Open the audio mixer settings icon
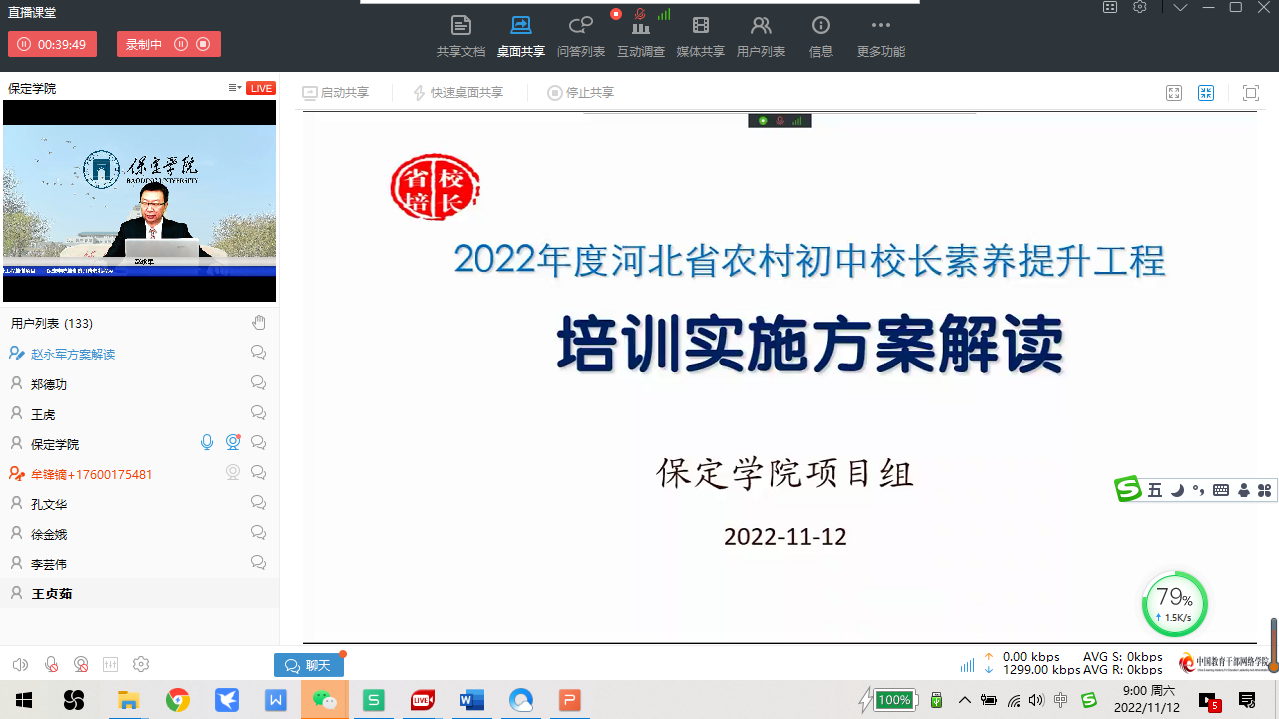The width and height of the screenshot is (1279, 719). click(110, 664)
